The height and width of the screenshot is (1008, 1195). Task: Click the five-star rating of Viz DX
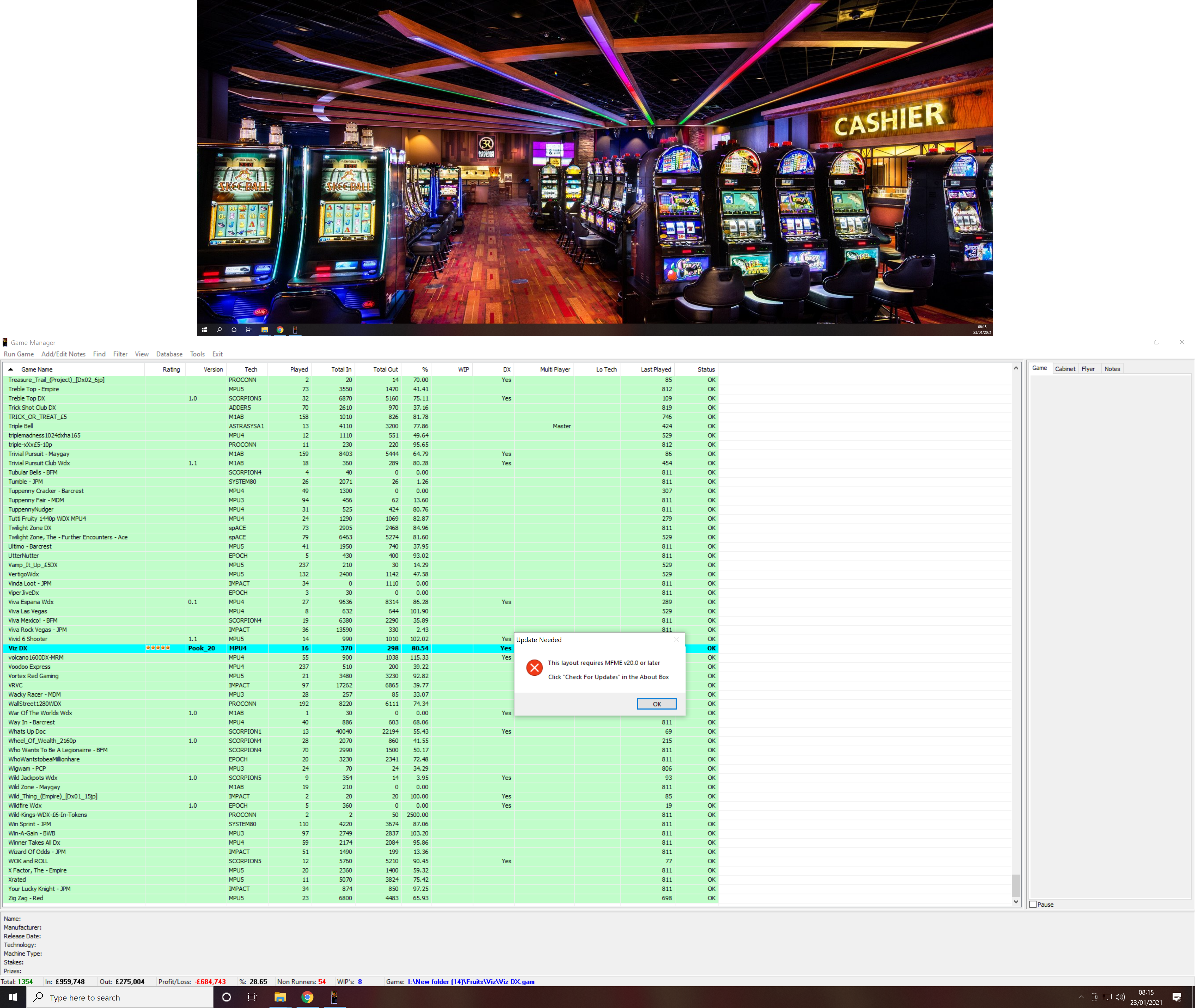[x=158, y=648]
